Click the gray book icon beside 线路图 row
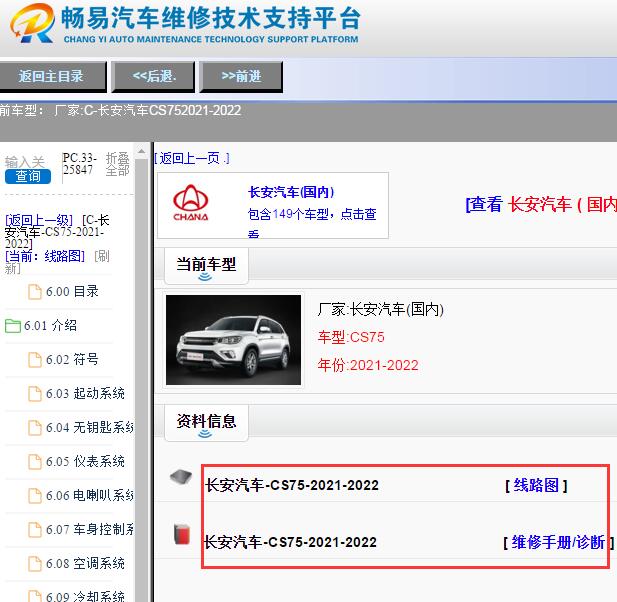This screenshot has width=617, height=602. (181, 477)
